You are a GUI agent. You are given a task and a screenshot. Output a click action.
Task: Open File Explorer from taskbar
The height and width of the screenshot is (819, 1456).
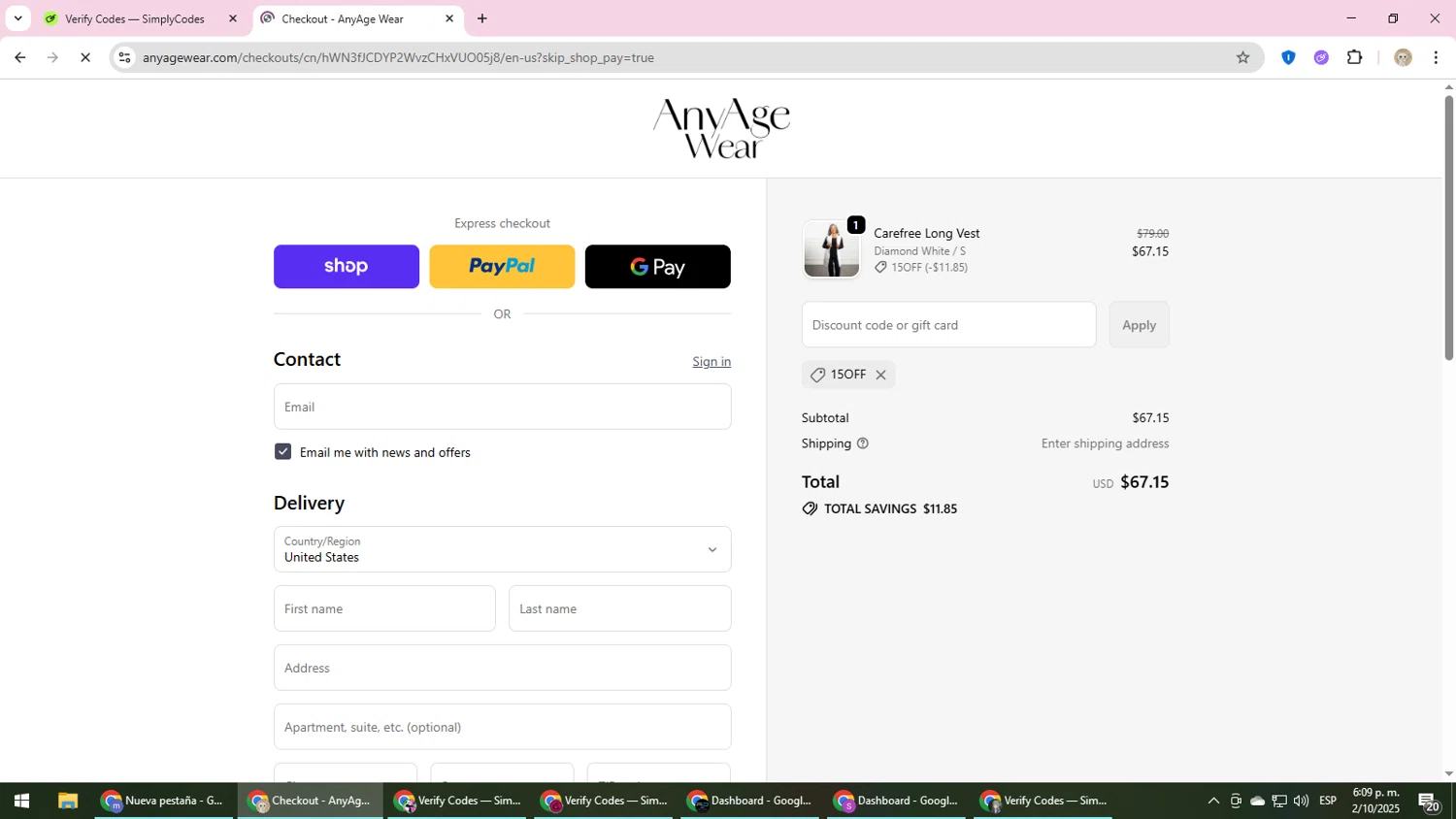67,801
